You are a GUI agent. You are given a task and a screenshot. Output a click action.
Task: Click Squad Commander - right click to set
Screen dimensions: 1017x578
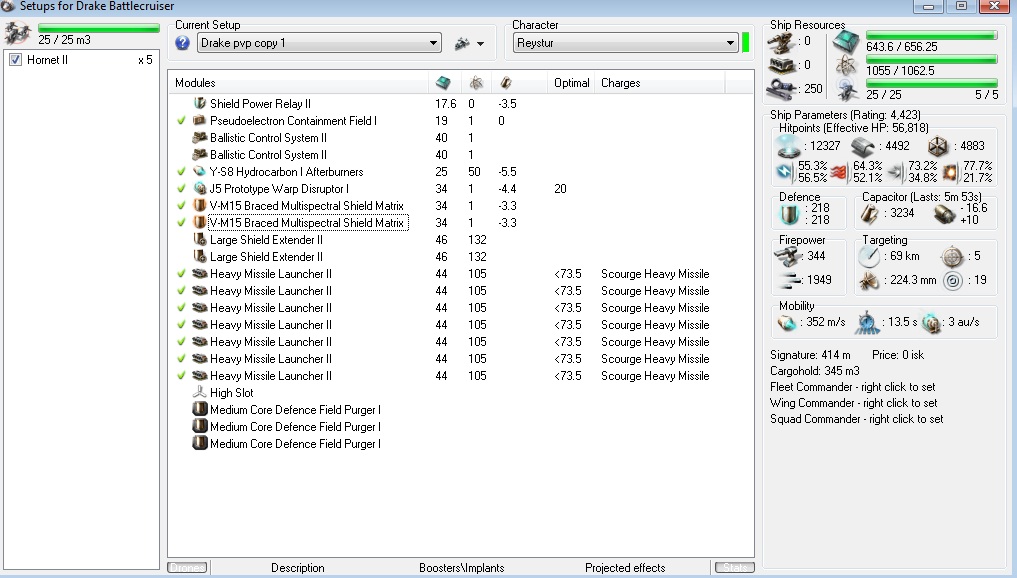(856, 419)
